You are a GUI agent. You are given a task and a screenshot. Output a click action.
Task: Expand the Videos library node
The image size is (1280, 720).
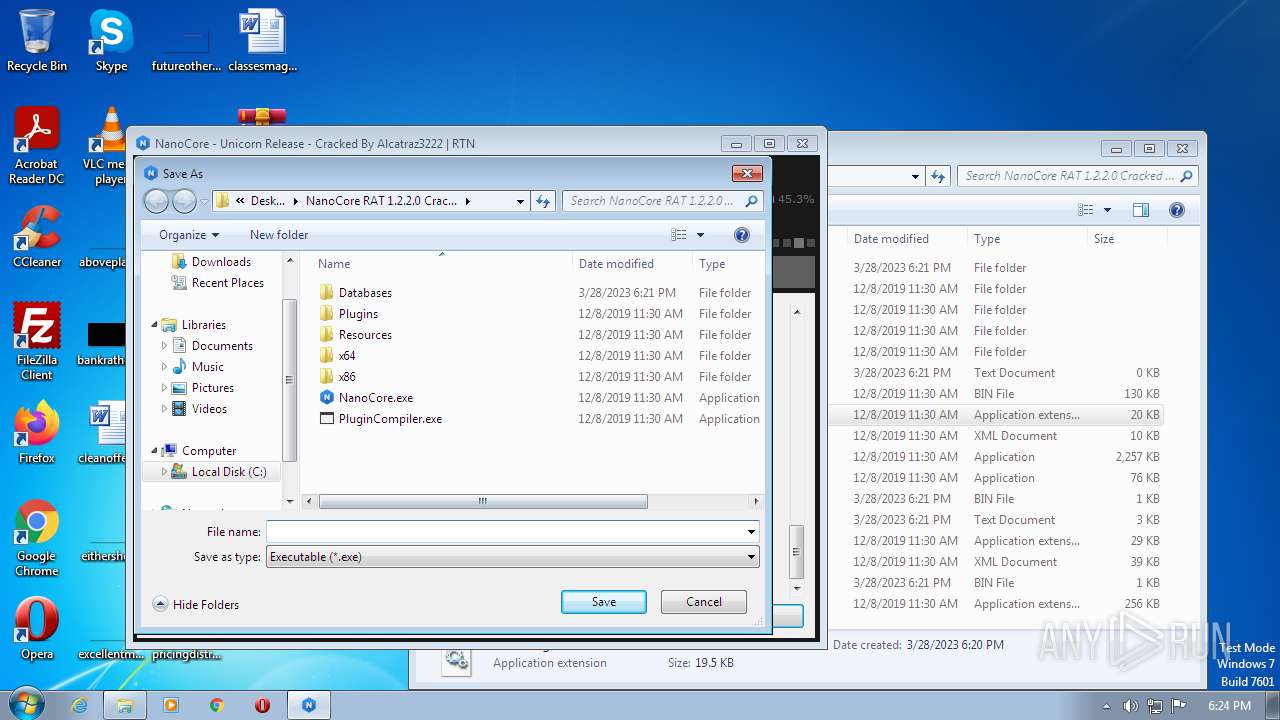165,409
